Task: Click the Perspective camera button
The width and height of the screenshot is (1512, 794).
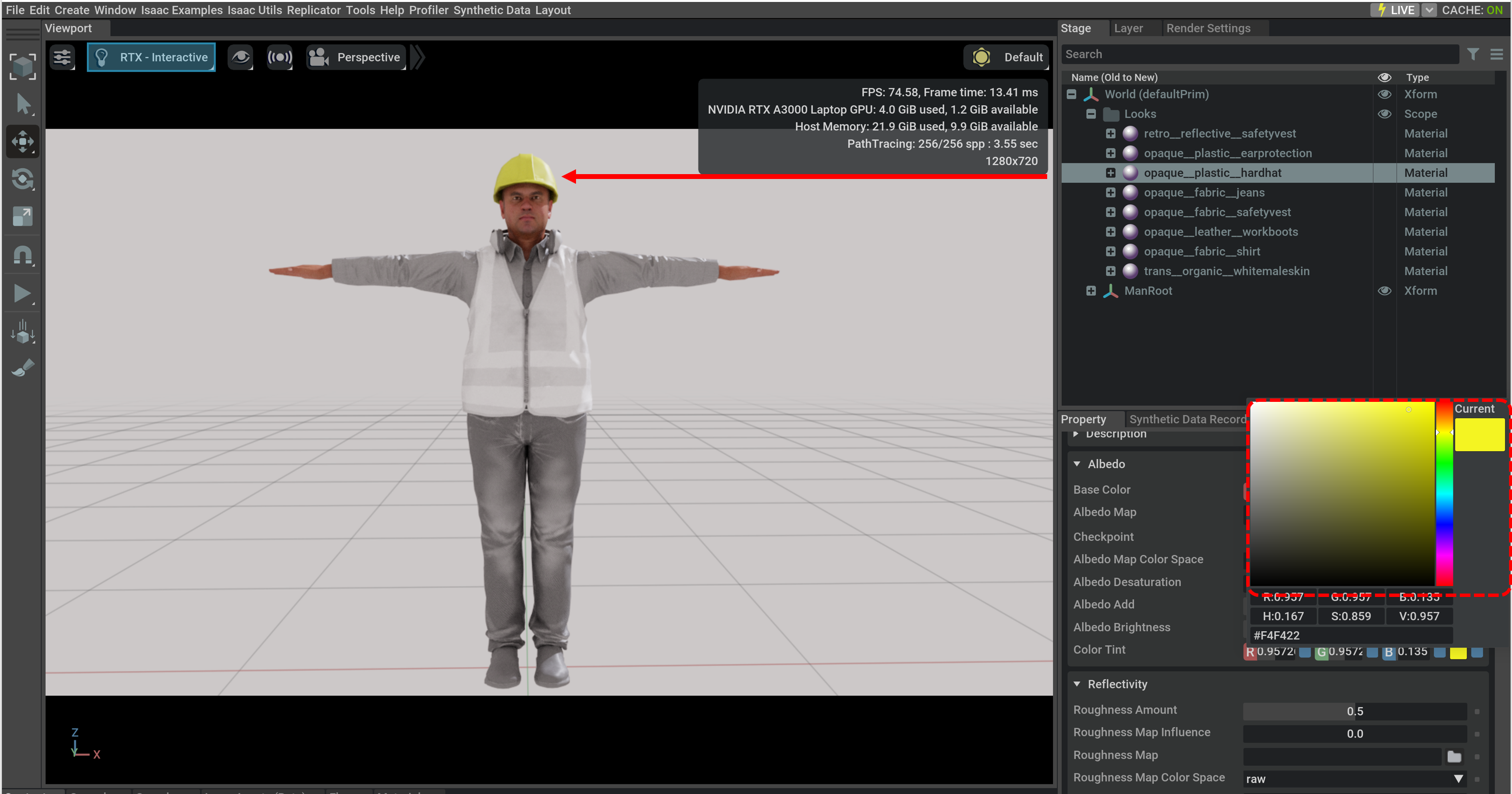Action: [x=356, y=58]
